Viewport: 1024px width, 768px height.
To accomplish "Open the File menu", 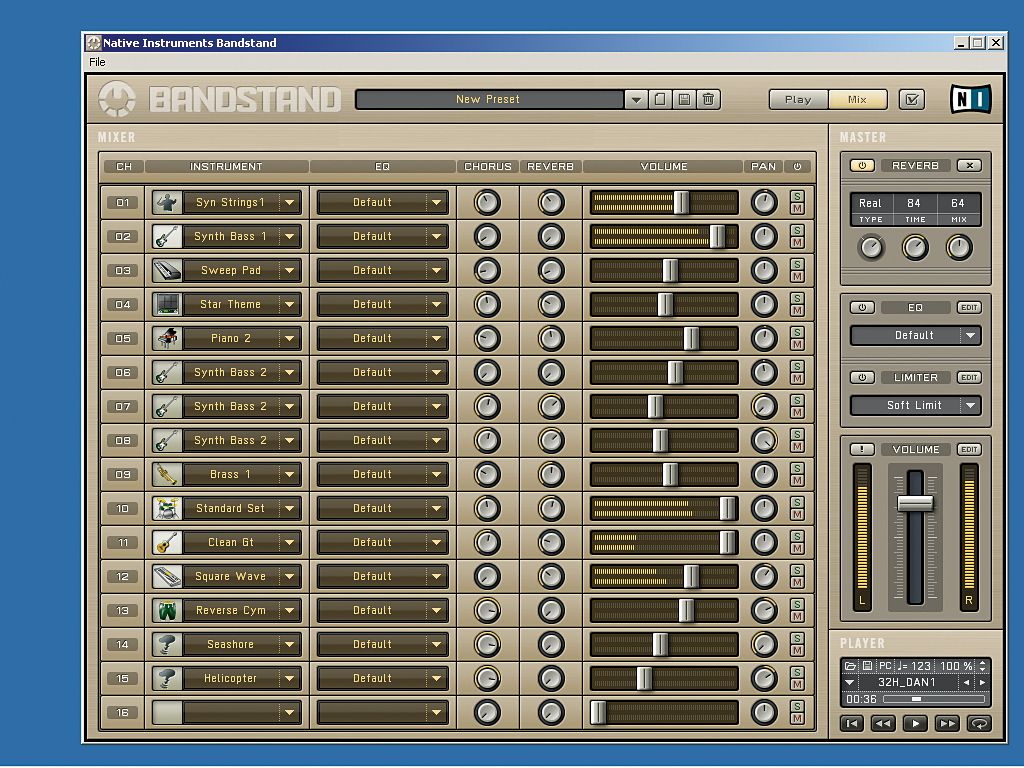I will click(97, 62).
